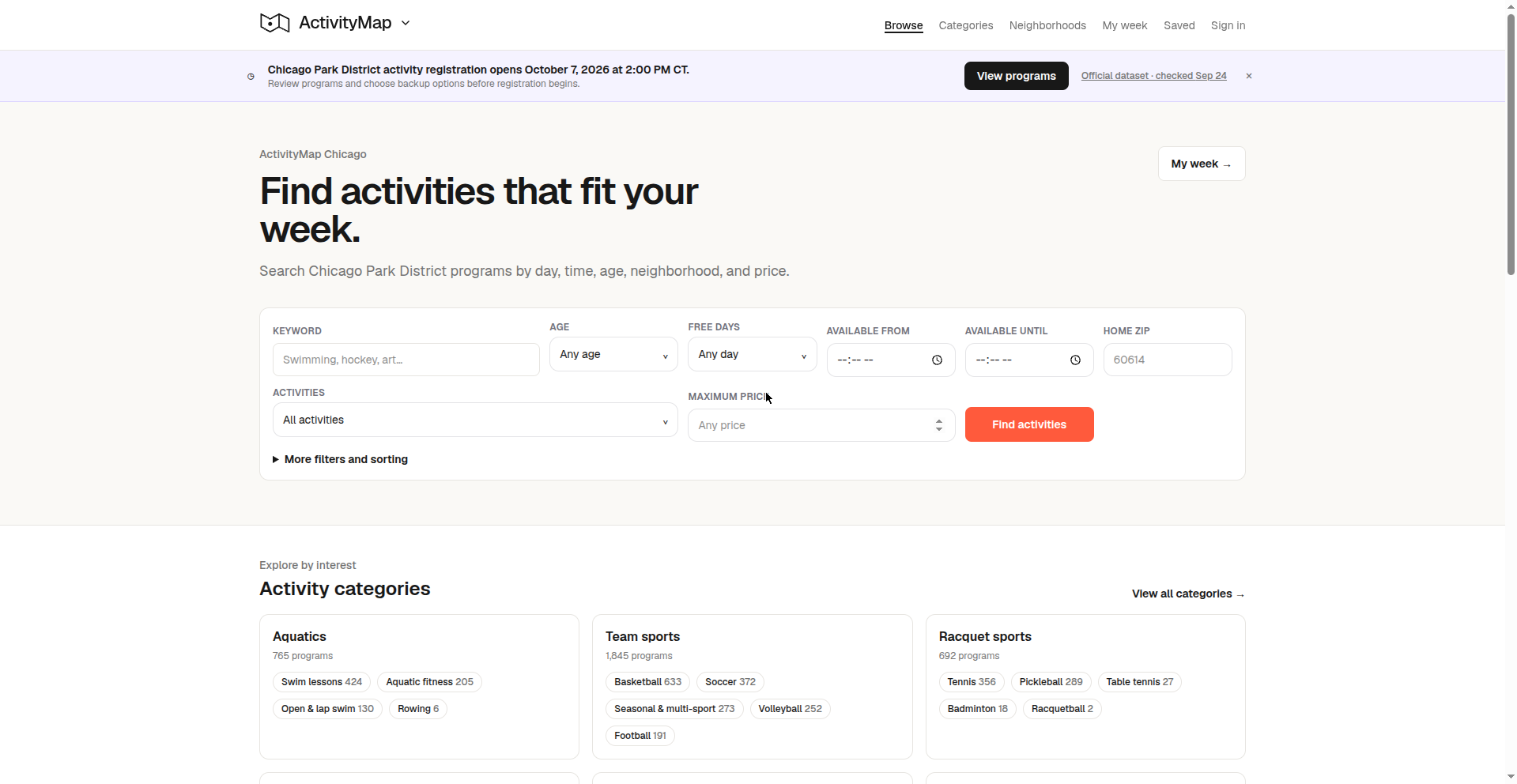Select the Pickleball 289 chip

click(1051, 682)
